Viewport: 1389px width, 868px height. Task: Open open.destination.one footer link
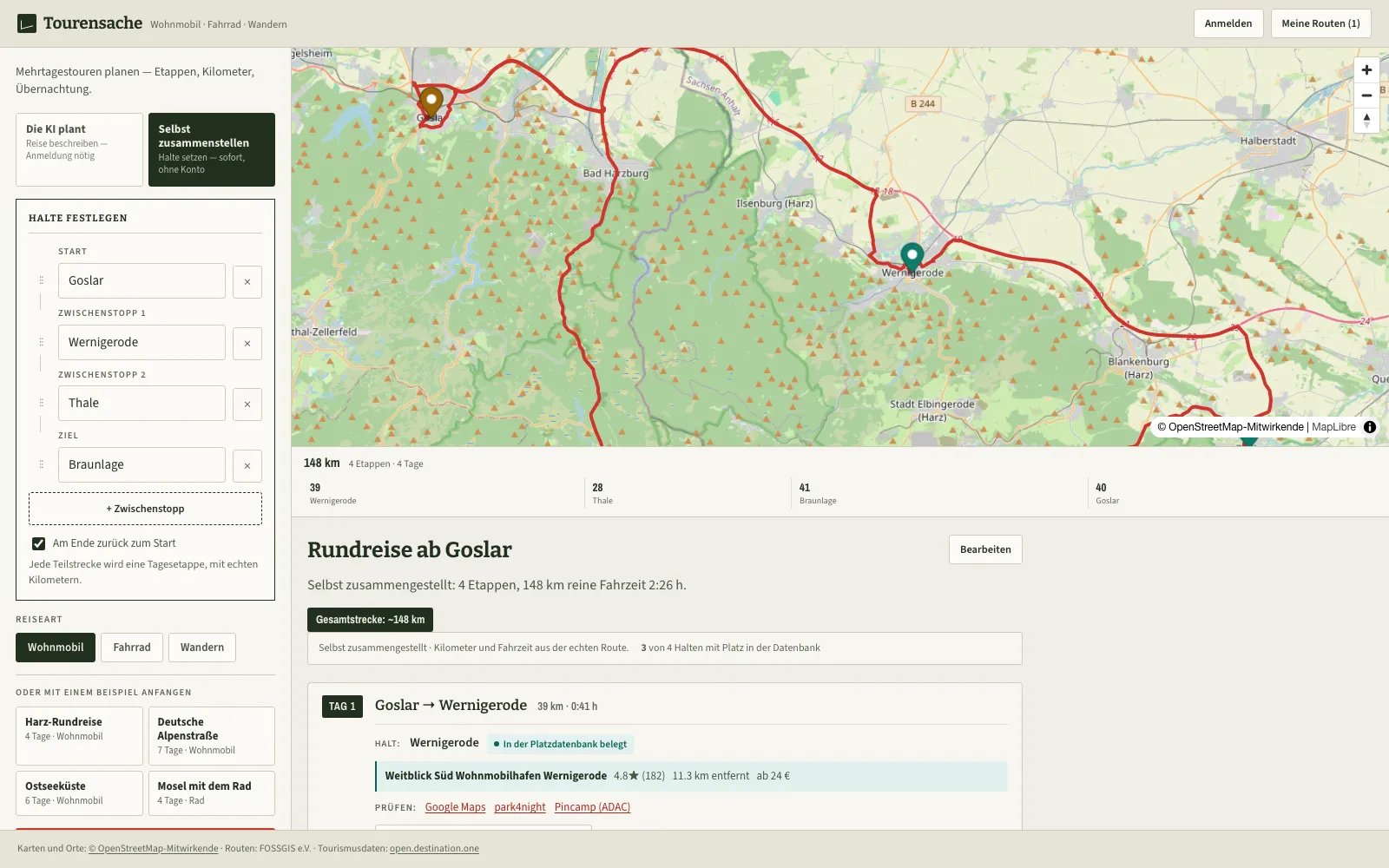[434, 849]
